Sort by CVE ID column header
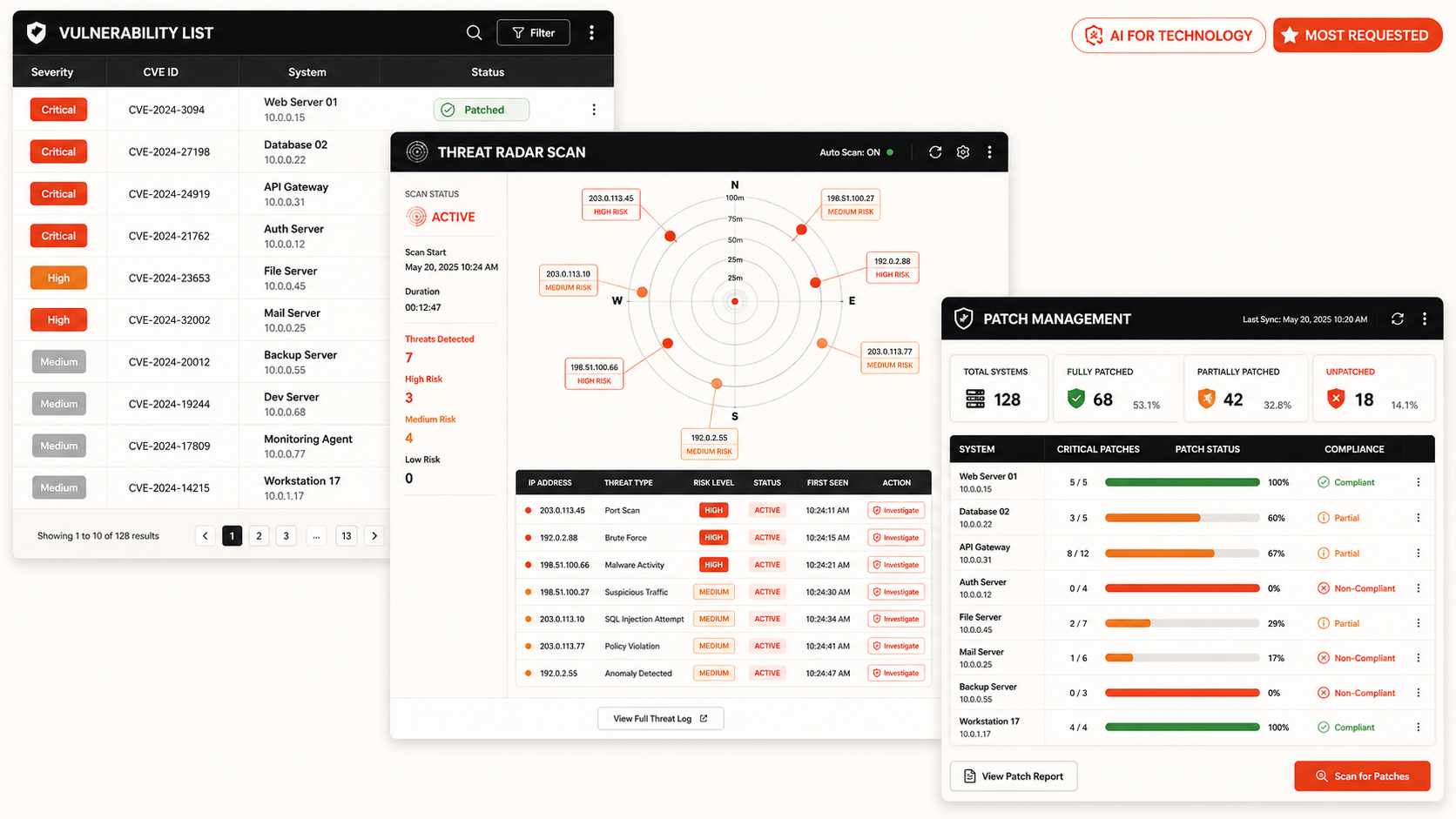Screen dimensions: 1456x819 click(160, 72)
